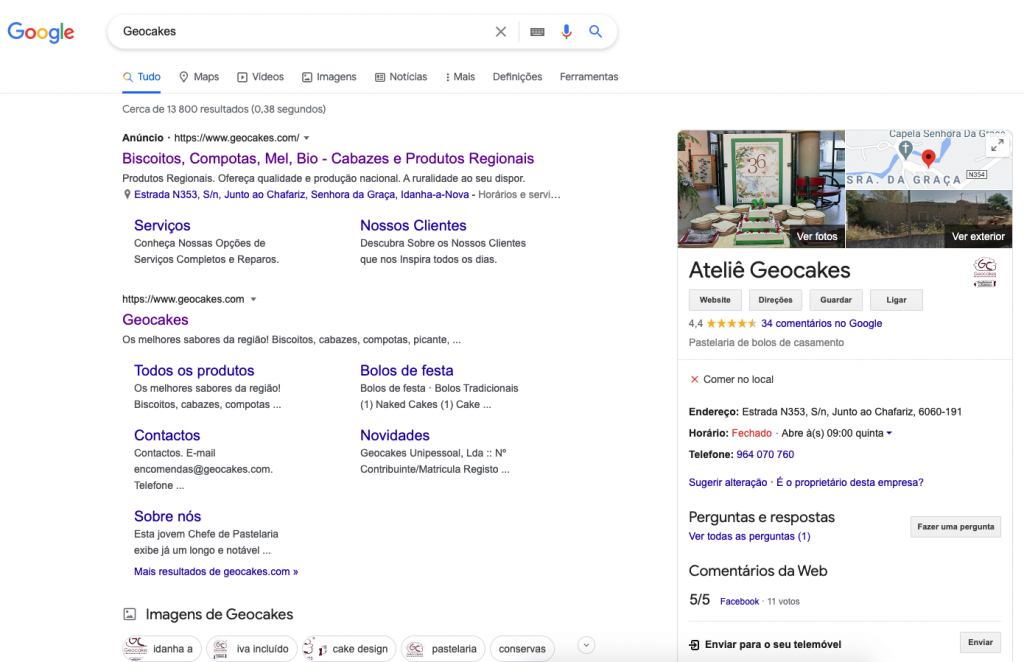Open Ferramentas
The width and height of the screenshot is (1024, 662).
(x=588, y=77)
